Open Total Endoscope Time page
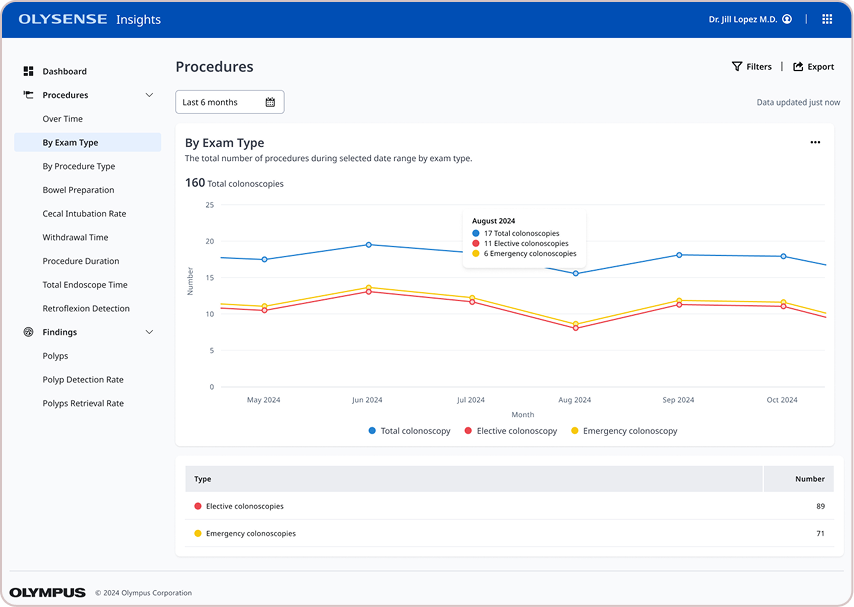854x607 pixels. click(x=85, y=284)
